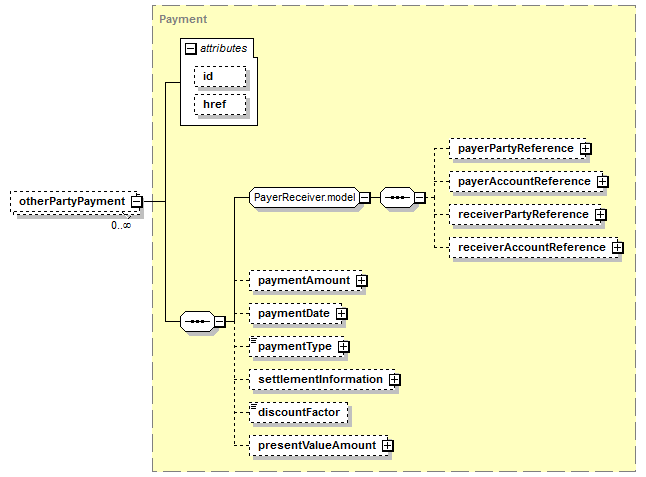The image size is (646, 477).
Task: Expand payerAccountReference element
Action: [x=602, y=182]
